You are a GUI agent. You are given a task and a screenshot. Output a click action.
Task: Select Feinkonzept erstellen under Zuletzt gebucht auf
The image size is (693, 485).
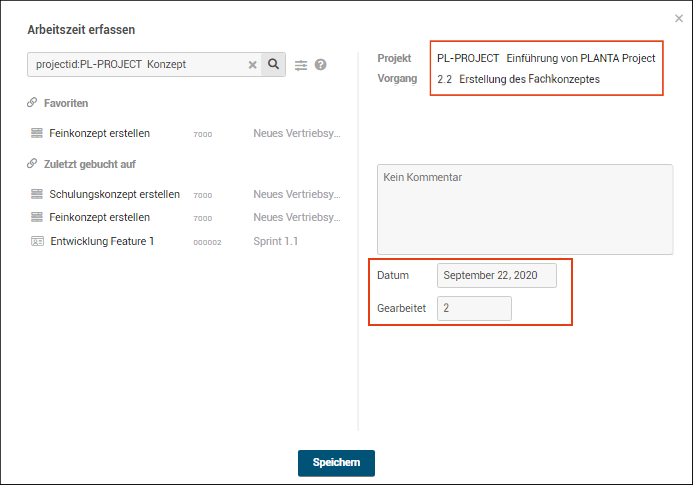[99, 217]
